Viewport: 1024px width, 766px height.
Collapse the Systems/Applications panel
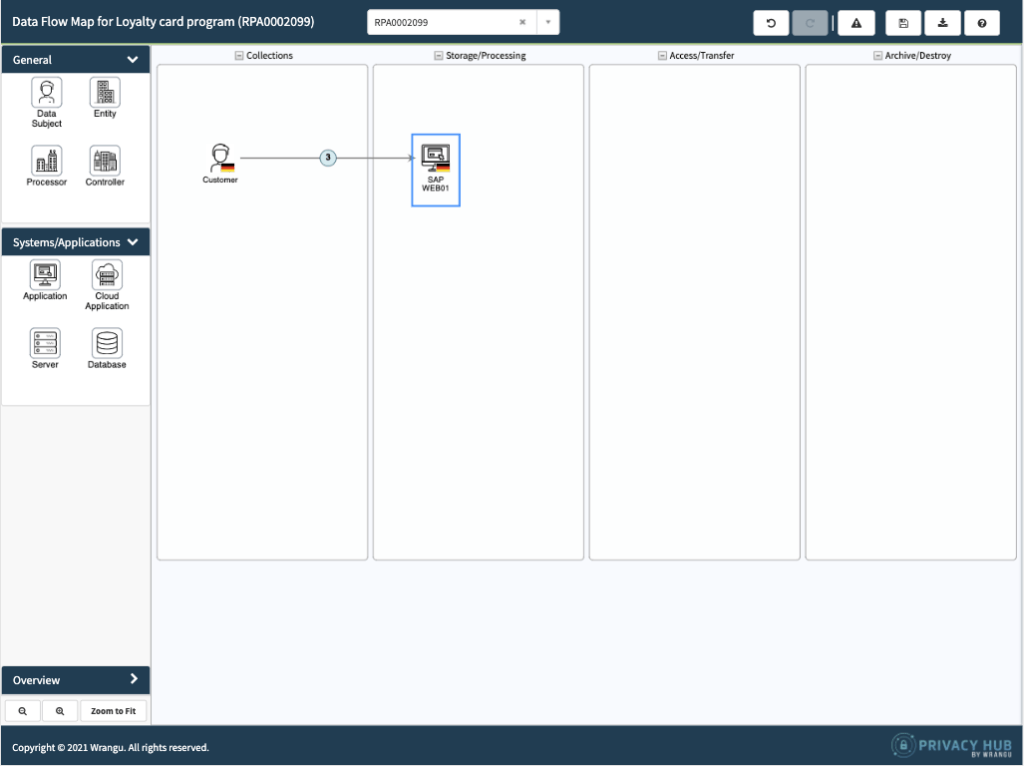point(133,242)
